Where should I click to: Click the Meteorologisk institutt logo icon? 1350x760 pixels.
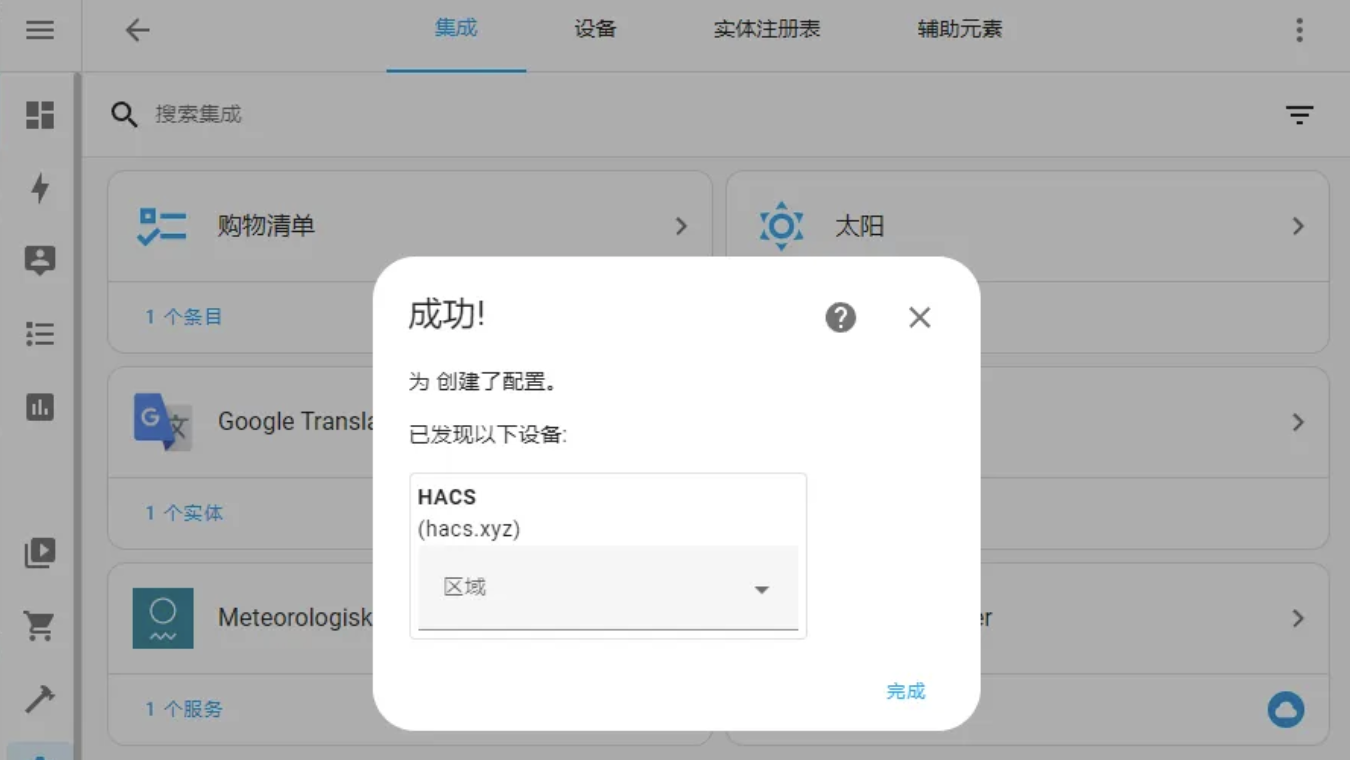pos(163,618)
